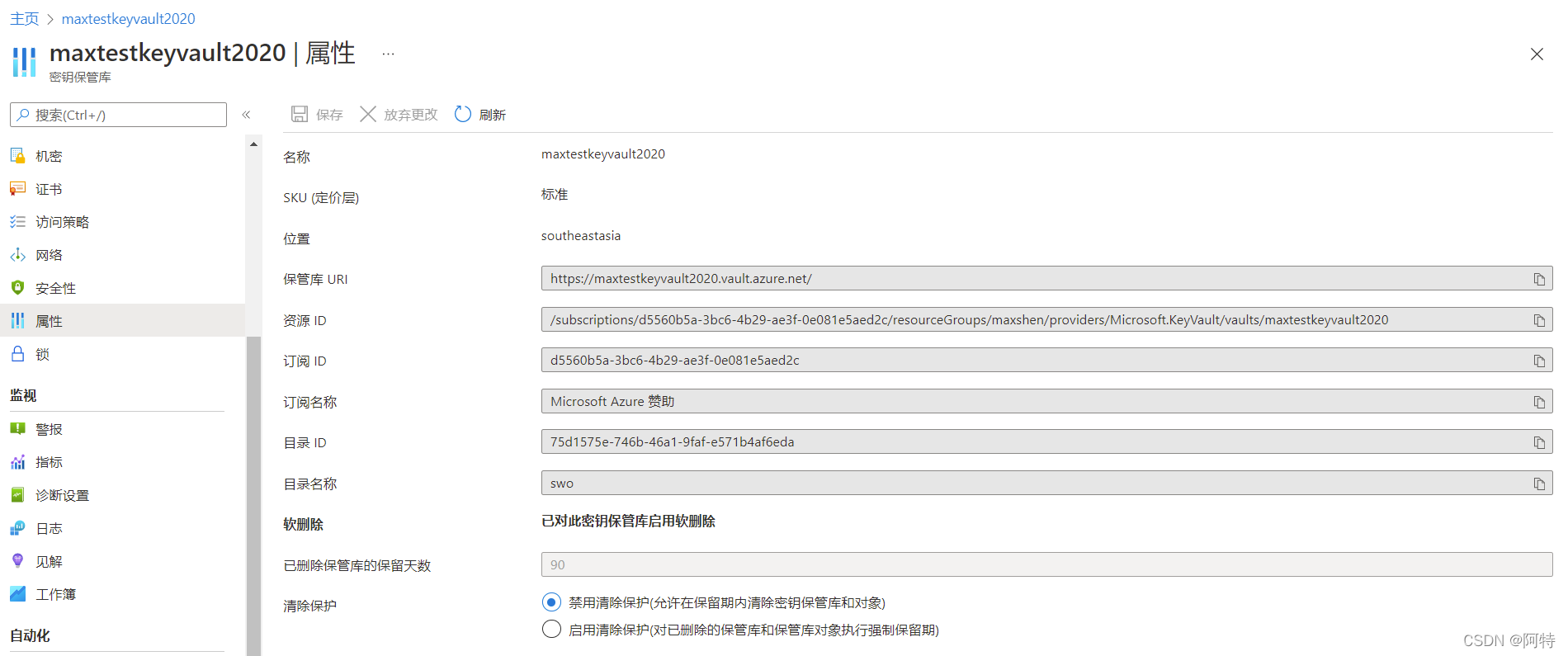Close the properties blade with X
The height and width of the screenshot is (656, 1568).
coord(1537,54)
